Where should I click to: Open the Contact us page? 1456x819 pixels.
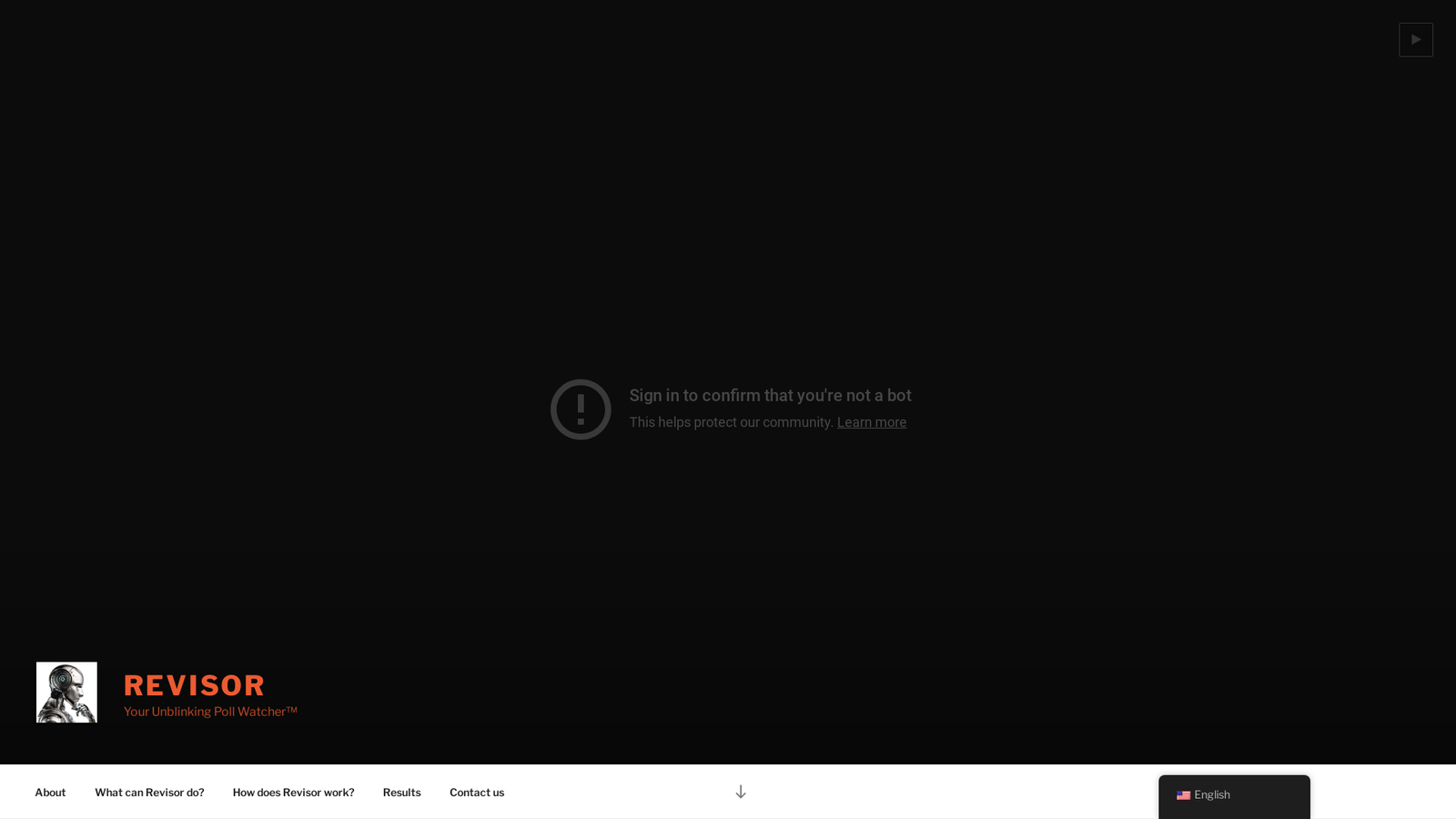tap(477, 793)
